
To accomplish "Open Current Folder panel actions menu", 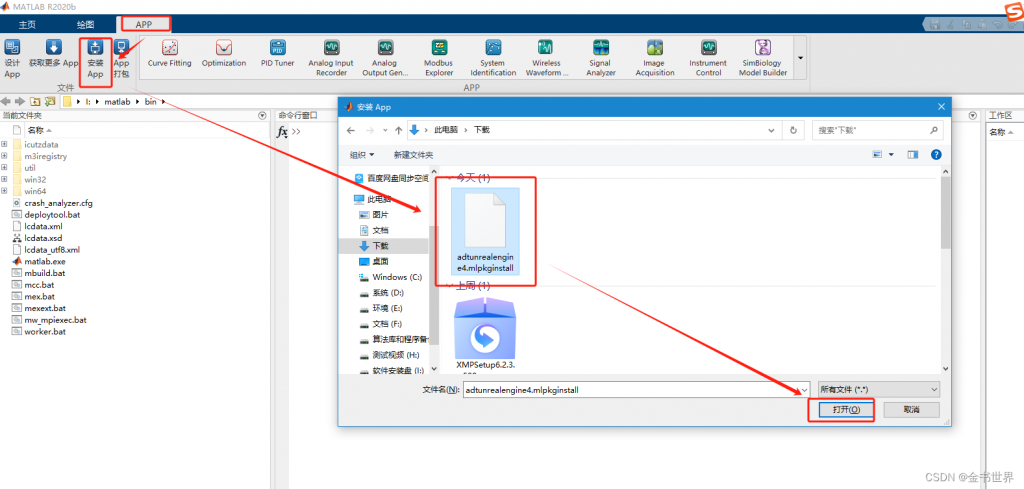I will point(263,116).
